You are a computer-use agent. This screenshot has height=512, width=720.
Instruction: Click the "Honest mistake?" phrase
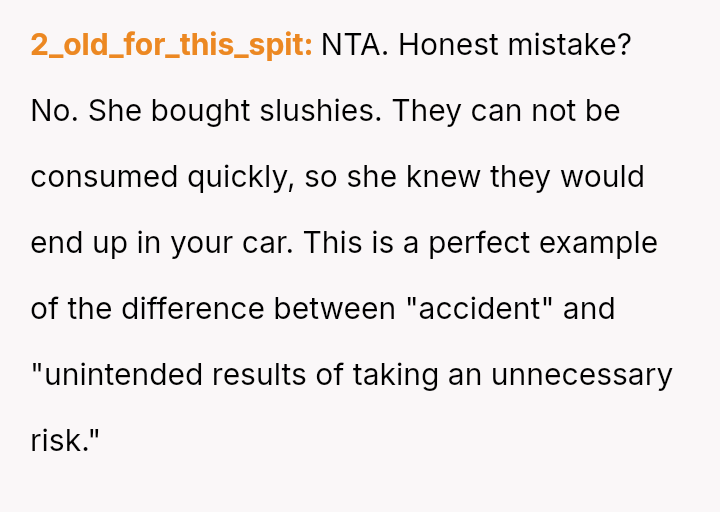tap(514, 45)
